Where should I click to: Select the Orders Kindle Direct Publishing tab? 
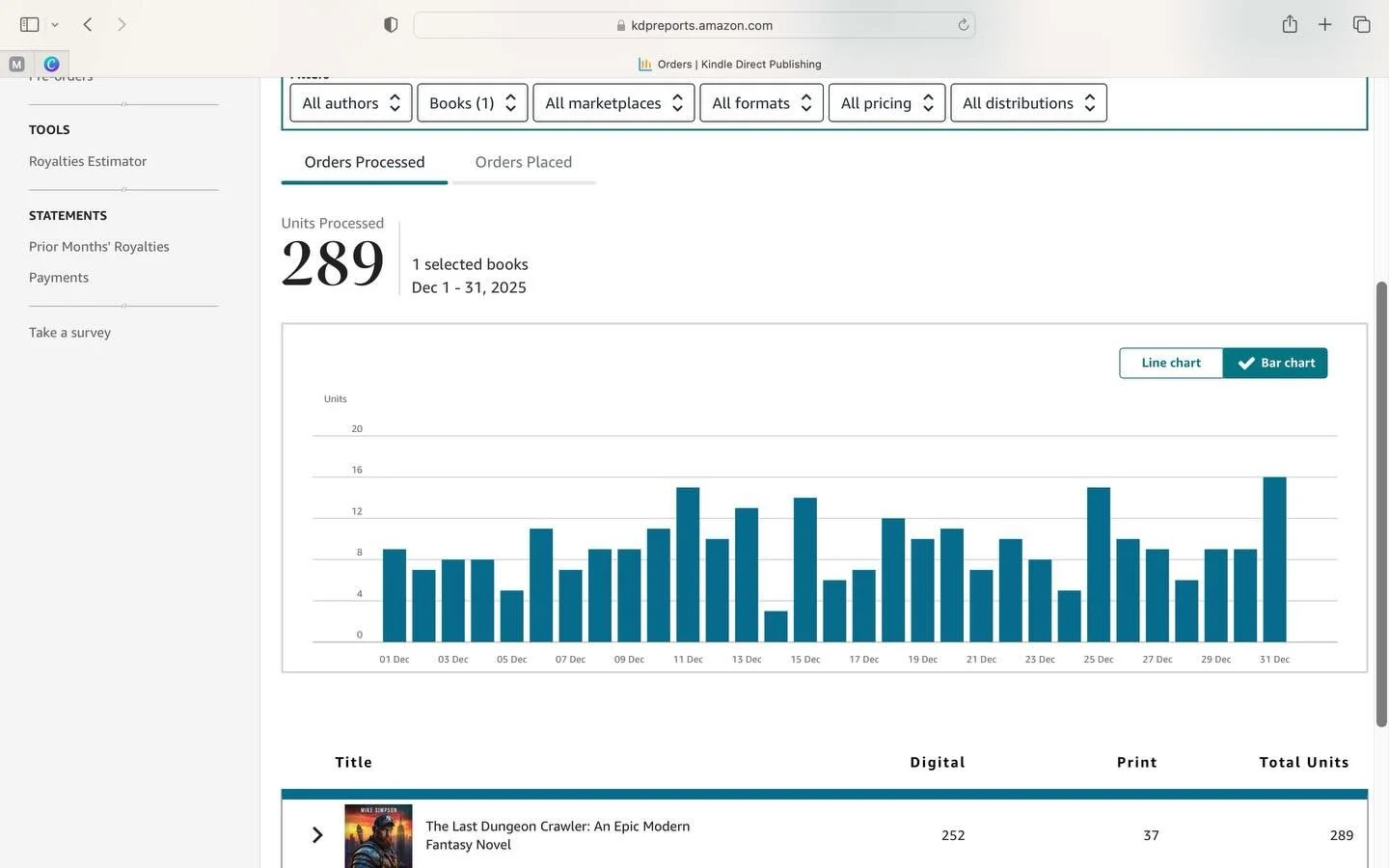[729, 65]
